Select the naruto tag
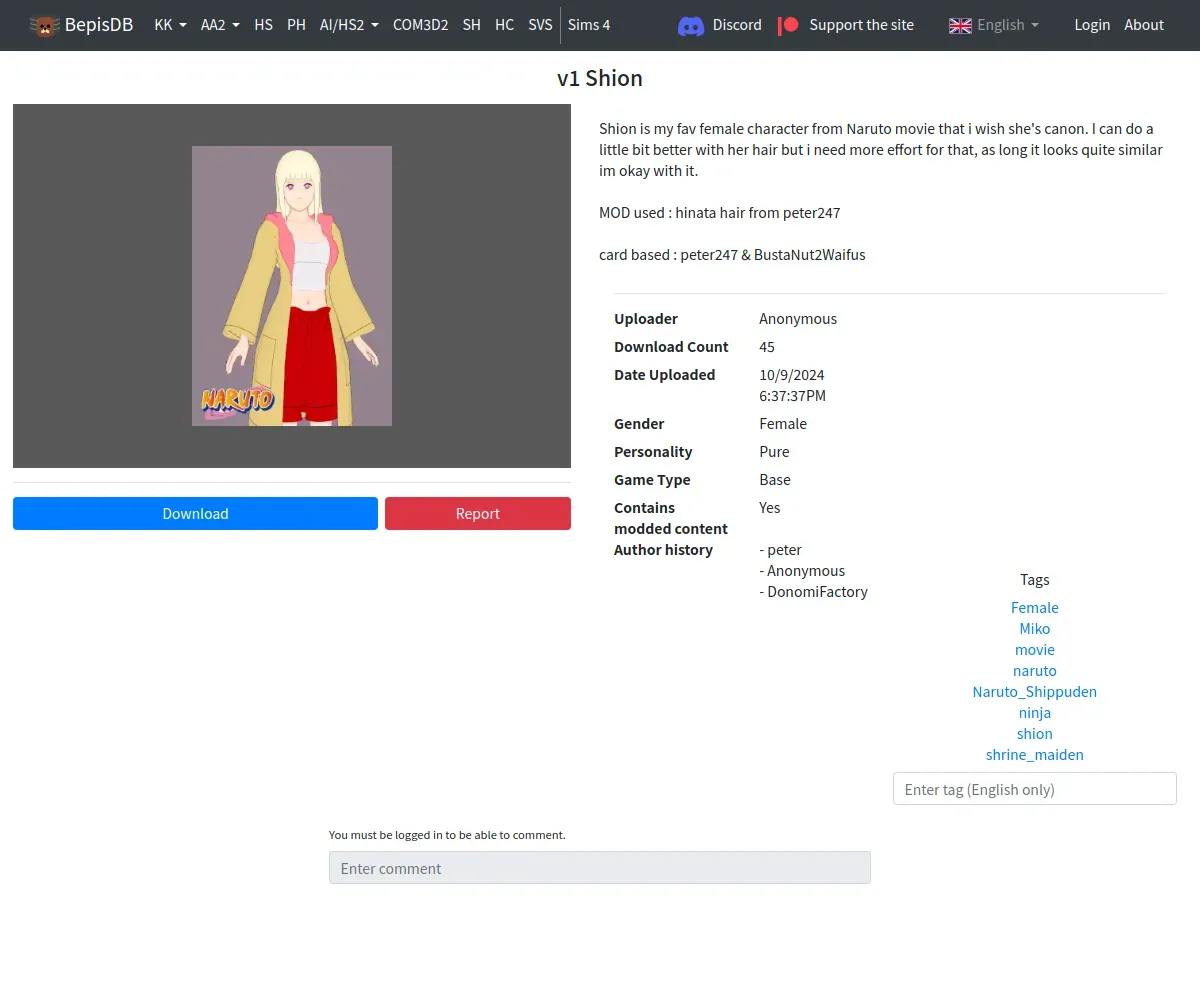The image size is (1200, 1000). pyautogui.click(x=1034, y=671)
